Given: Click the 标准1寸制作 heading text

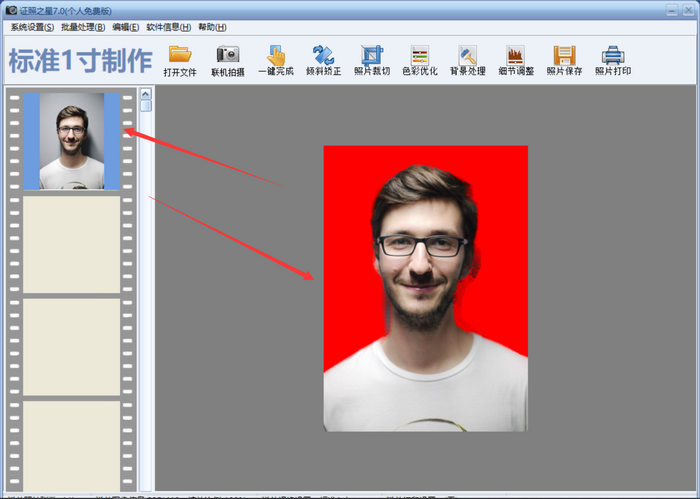Looking at the screenshot, I should click(80, 61).
